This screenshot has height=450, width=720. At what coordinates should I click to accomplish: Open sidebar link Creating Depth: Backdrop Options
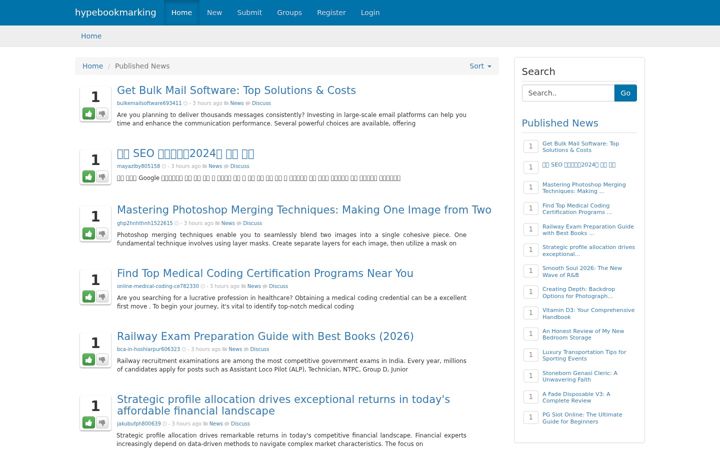point(579,292)
